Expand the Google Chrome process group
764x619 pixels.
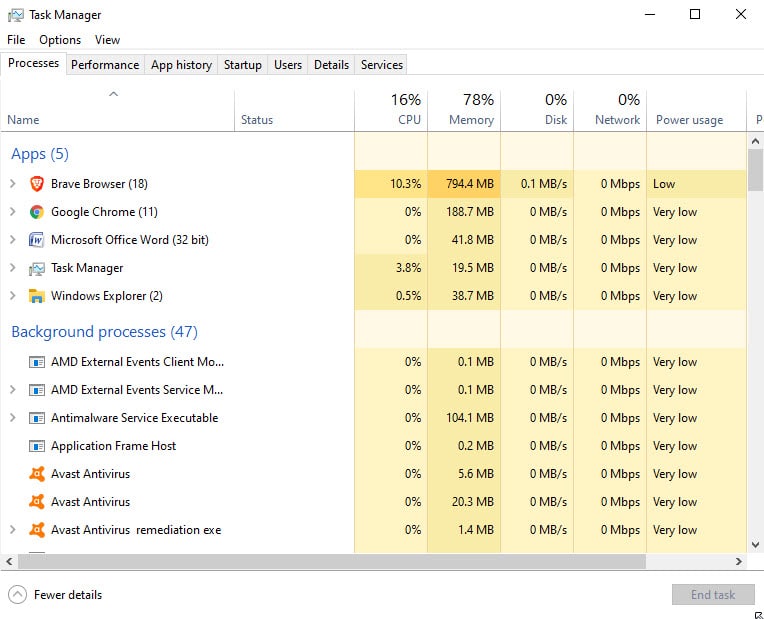13,212
